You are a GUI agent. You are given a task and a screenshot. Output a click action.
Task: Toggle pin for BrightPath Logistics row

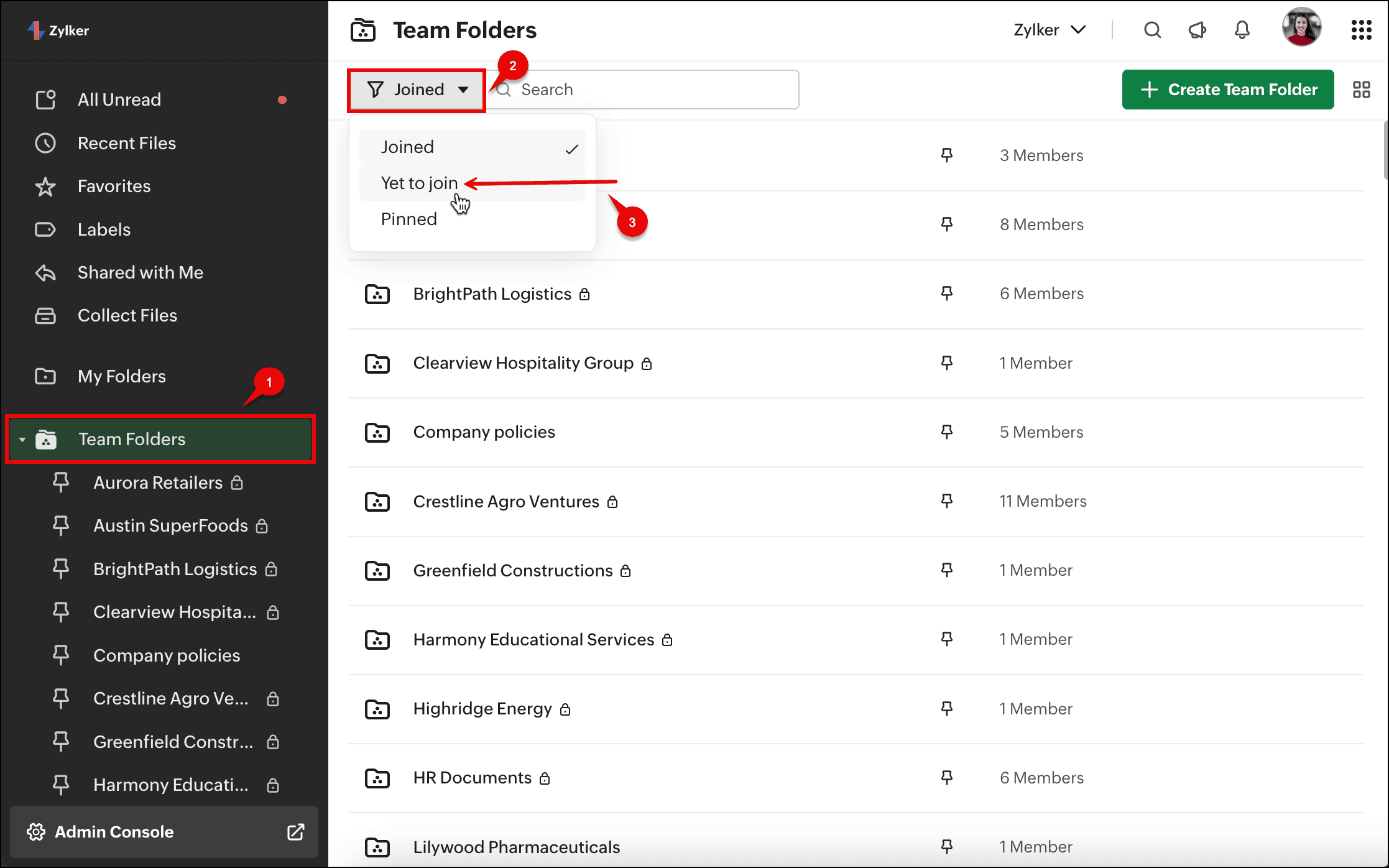pyautogui.click(x=946, y=293)
